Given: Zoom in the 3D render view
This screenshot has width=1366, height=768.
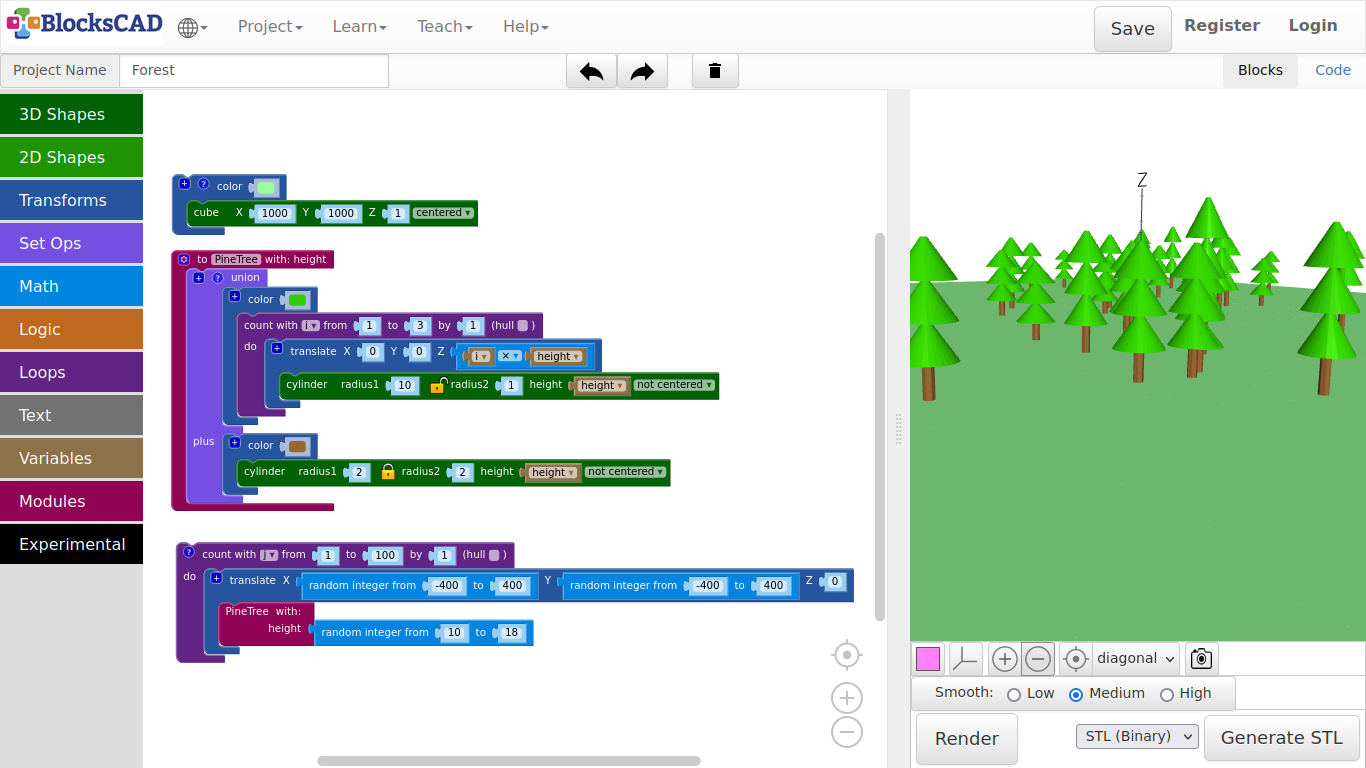Looking at the screenshot, I should point(1005,659).
